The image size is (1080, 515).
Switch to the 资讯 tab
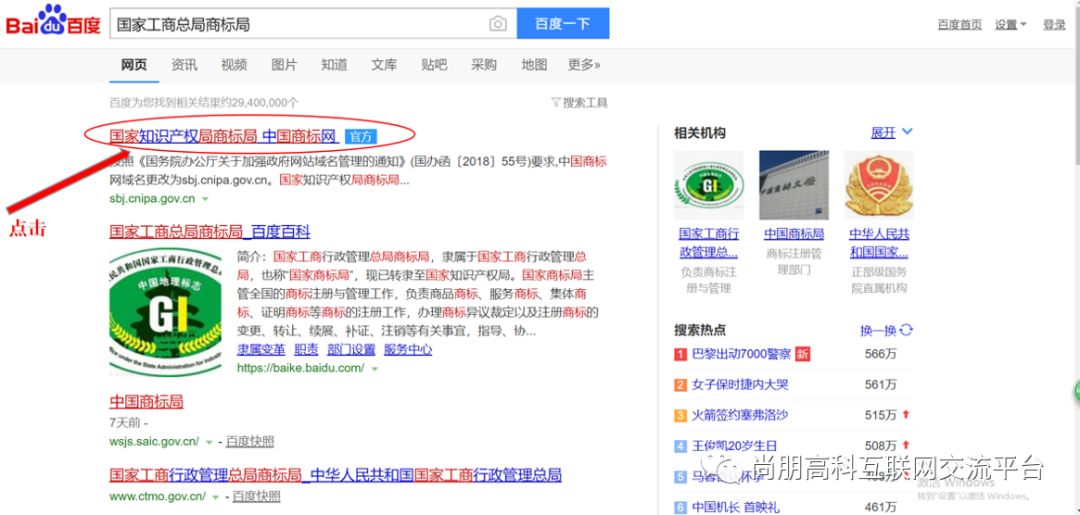click(184, 65)
